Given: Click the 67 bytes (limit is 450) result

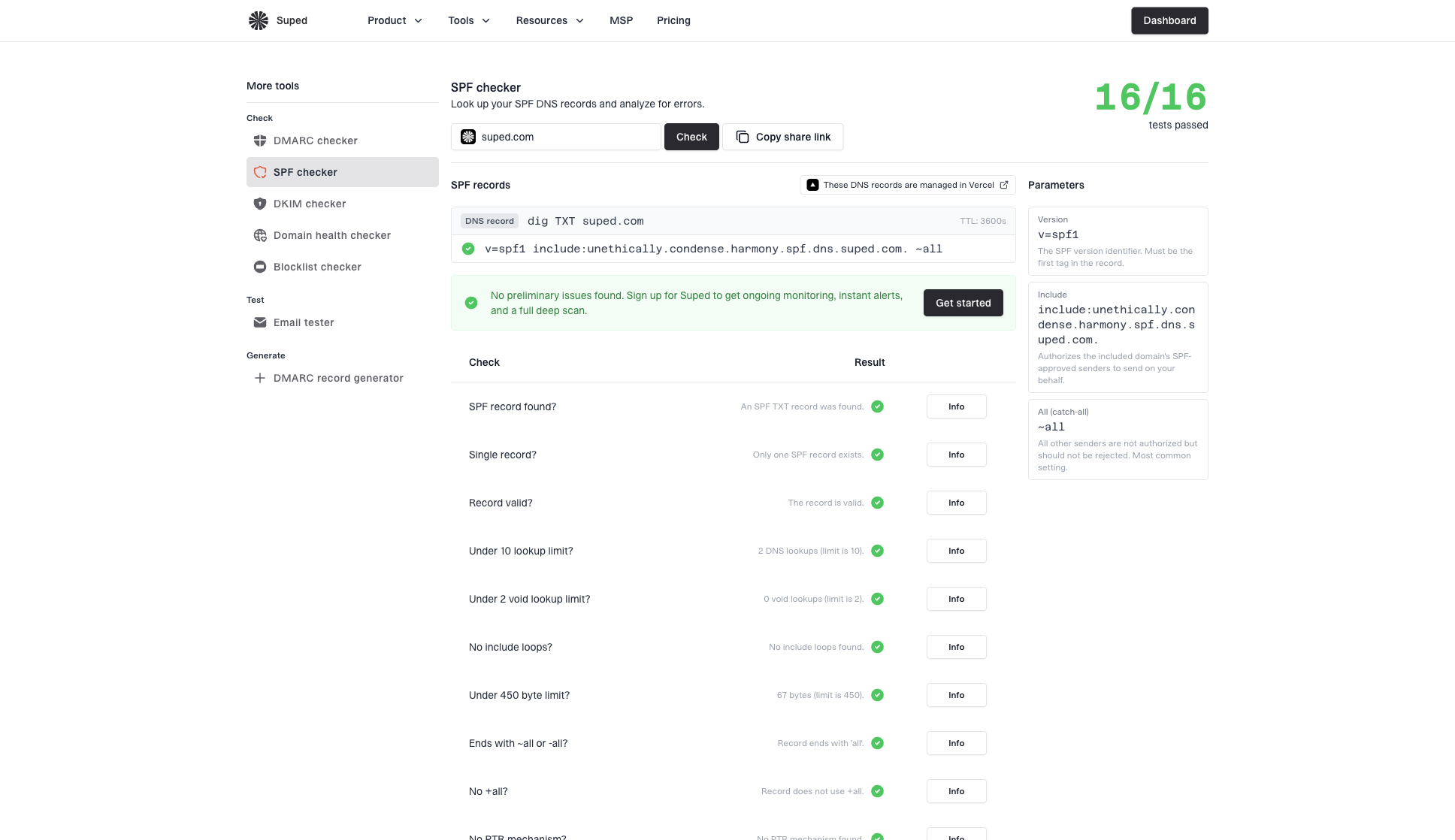Looking at the screenshot, I should pos(820,695).
